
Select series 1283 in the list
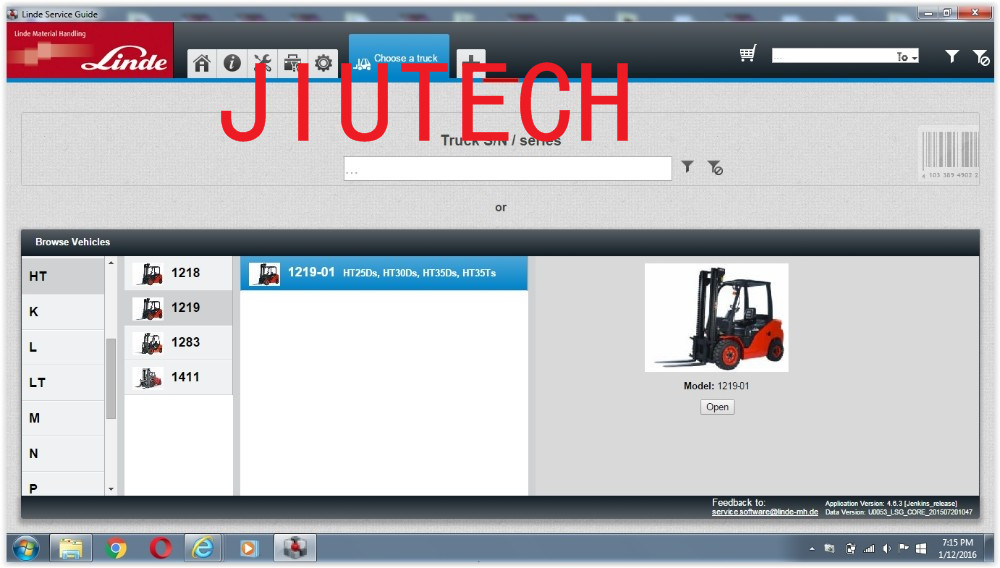pos(179,342)
